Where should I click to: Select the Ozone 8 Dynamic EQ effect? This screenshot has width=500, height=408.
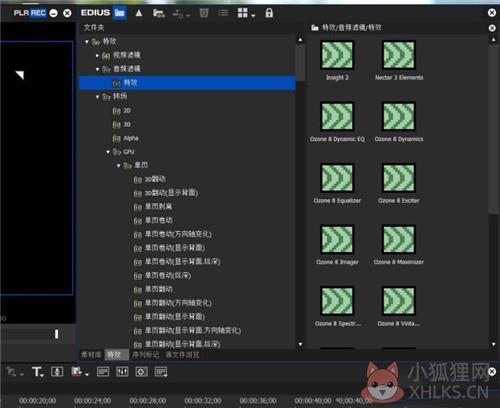[x=337, y=116]
